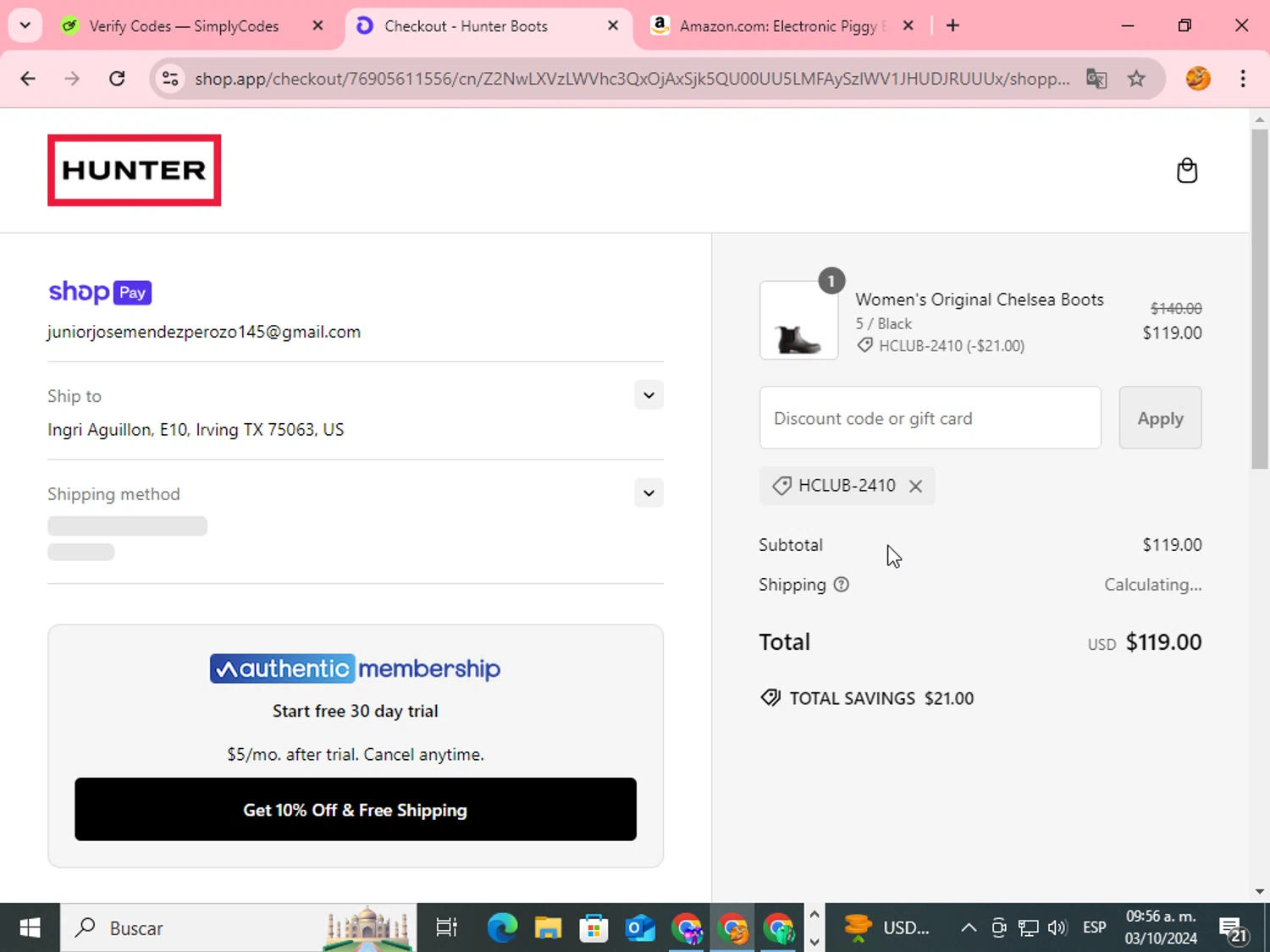Click the authentic membership logo
The image size is (1270, 952).
[x=356, y=669]
